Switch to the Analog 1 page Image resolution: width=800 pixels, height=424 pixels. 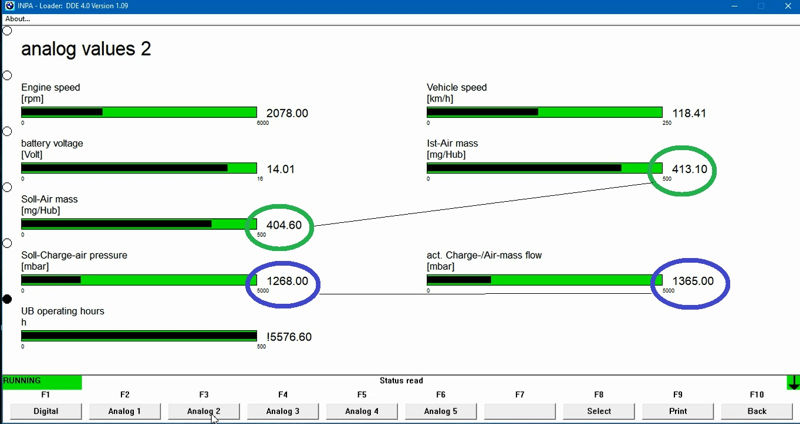[x=124, y=411]
